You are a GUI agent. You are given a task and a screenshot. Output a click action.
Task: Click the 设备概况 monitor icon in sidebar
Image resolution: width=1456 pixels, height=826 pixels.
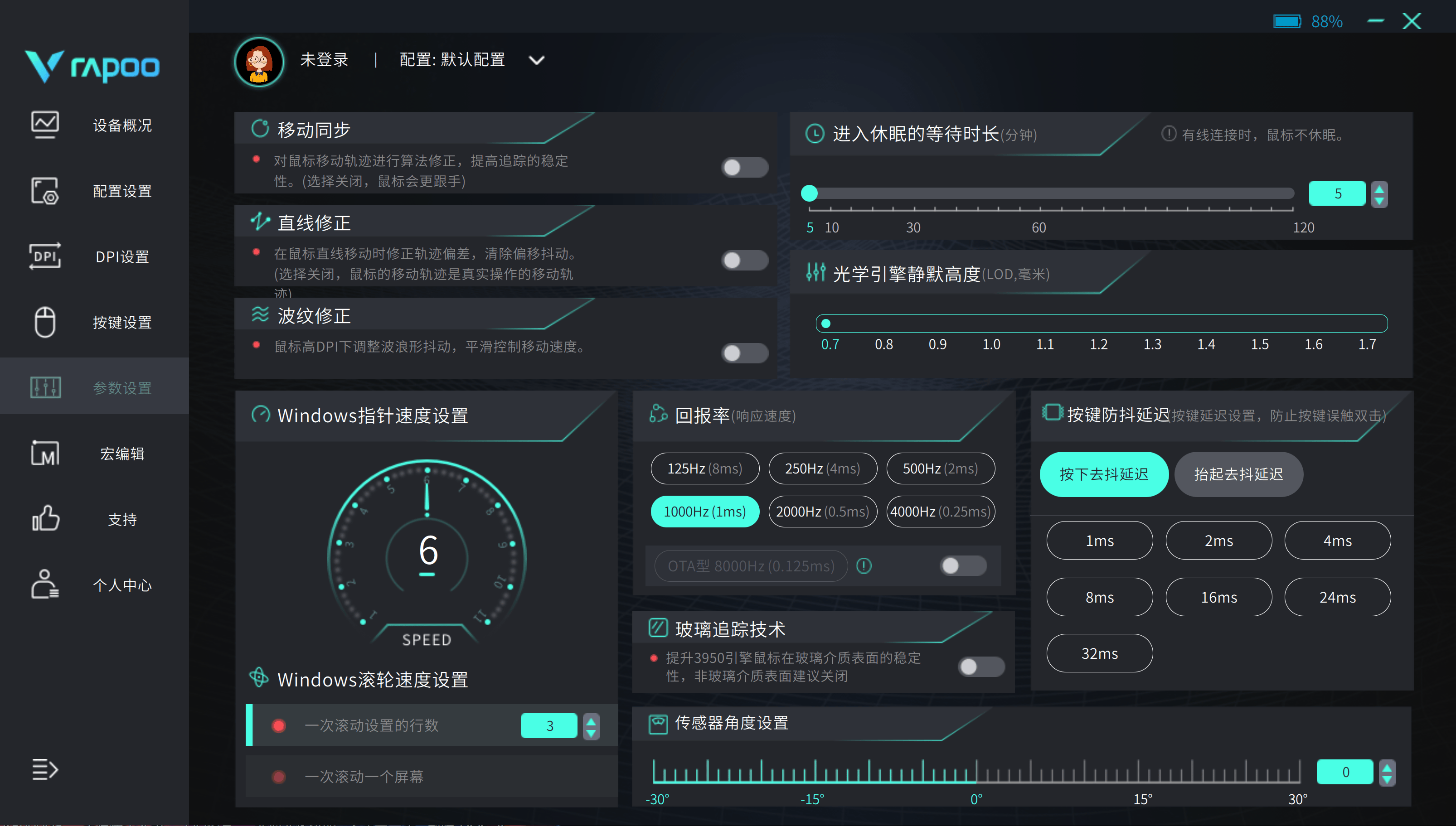(45, 124)
